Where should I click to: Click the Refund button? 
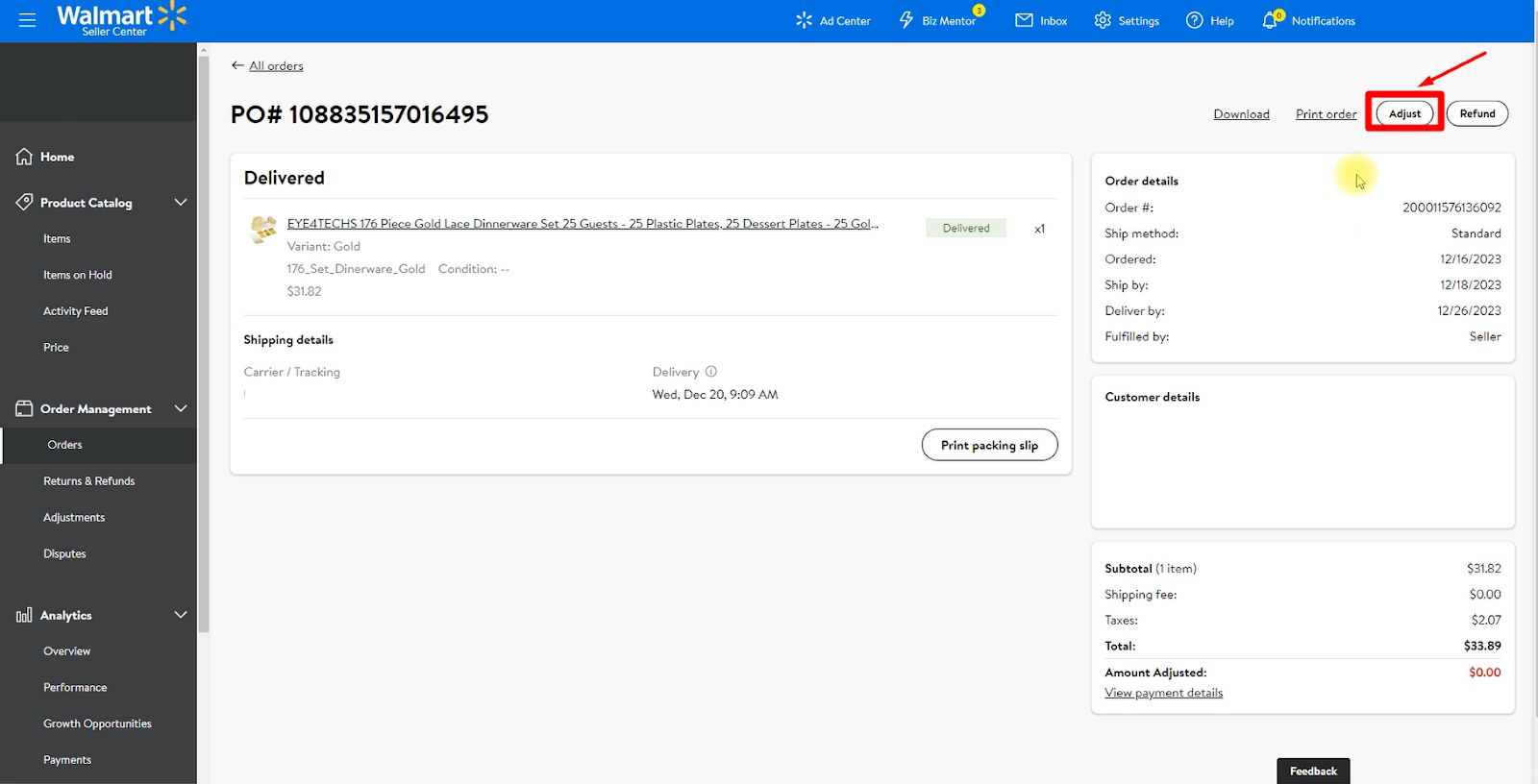tap(1477, 113)
